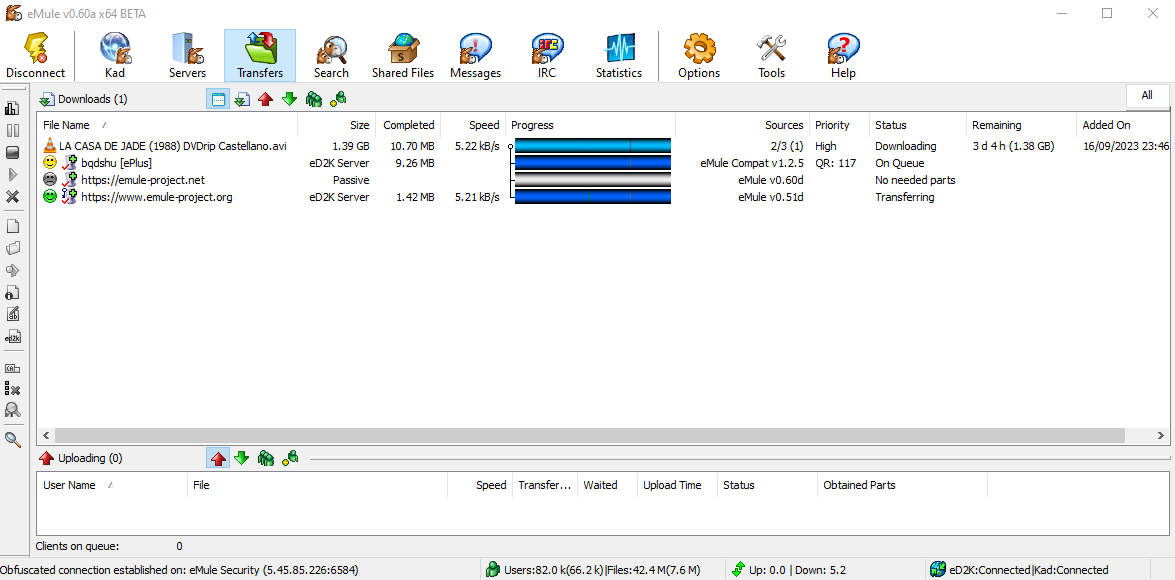Screen dimensions: 1175x580
Task: Click the Show comments sidebar icon
Action: [x=13, y=314]
